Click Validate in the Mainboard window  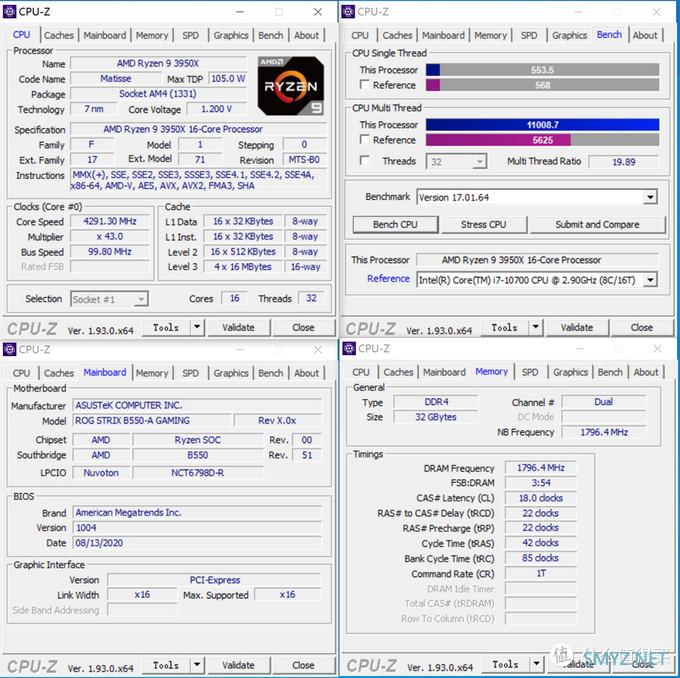pyautogui.click(x=239, y=665)
